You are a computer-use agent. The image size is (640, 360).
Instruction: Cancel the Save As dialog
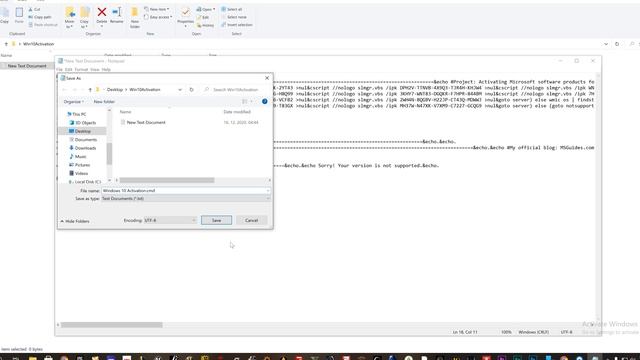tap(251, 220)
